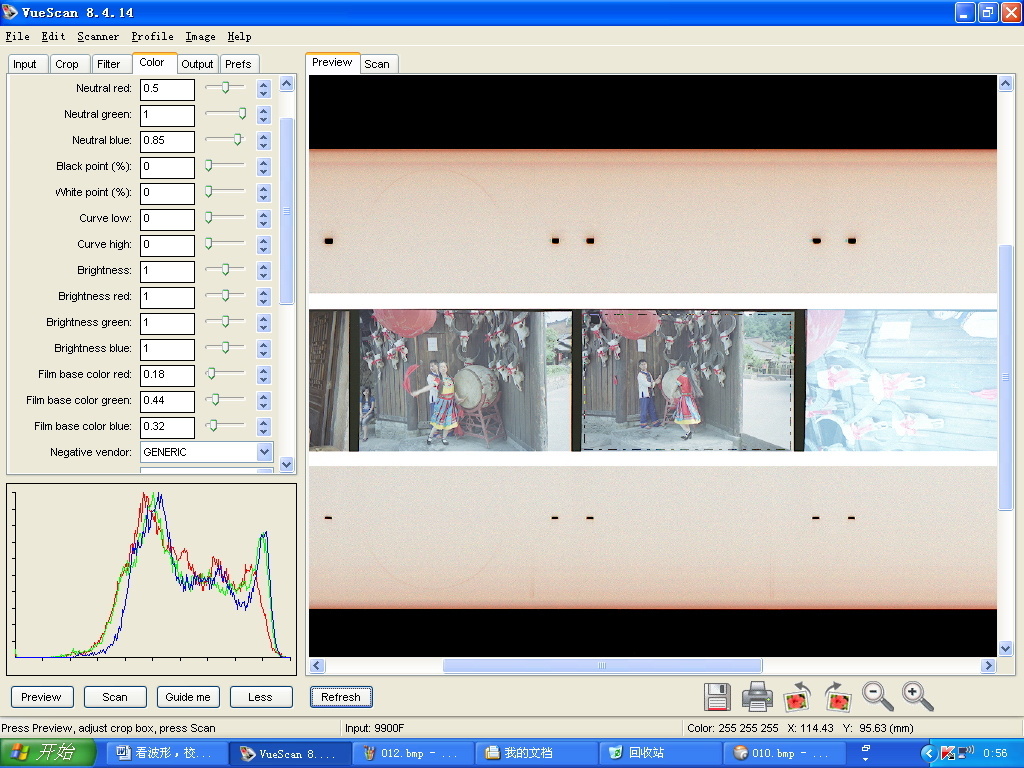Switch to the Filter tab

coord(108,64)
